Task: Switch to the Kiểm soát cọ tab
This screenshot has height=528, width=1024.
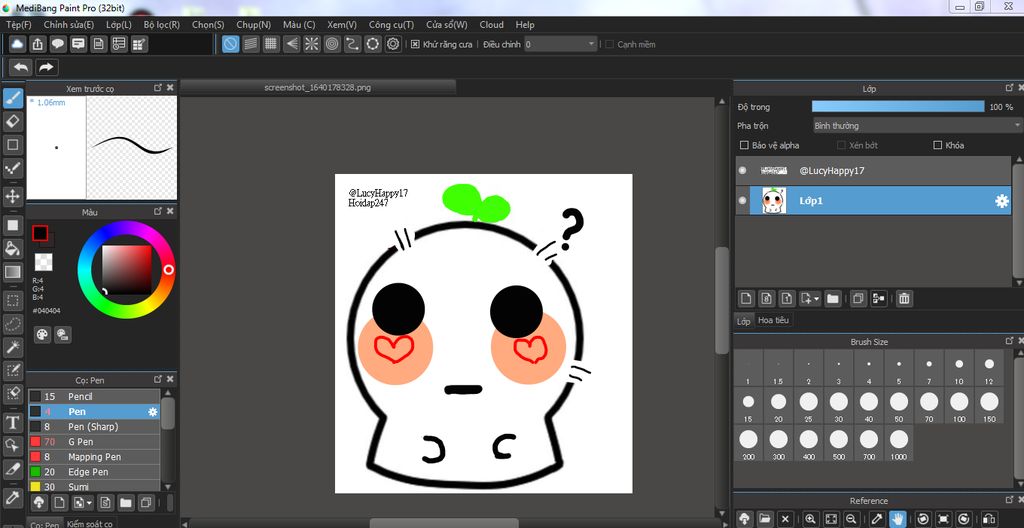Action: (x=89, y=524)
